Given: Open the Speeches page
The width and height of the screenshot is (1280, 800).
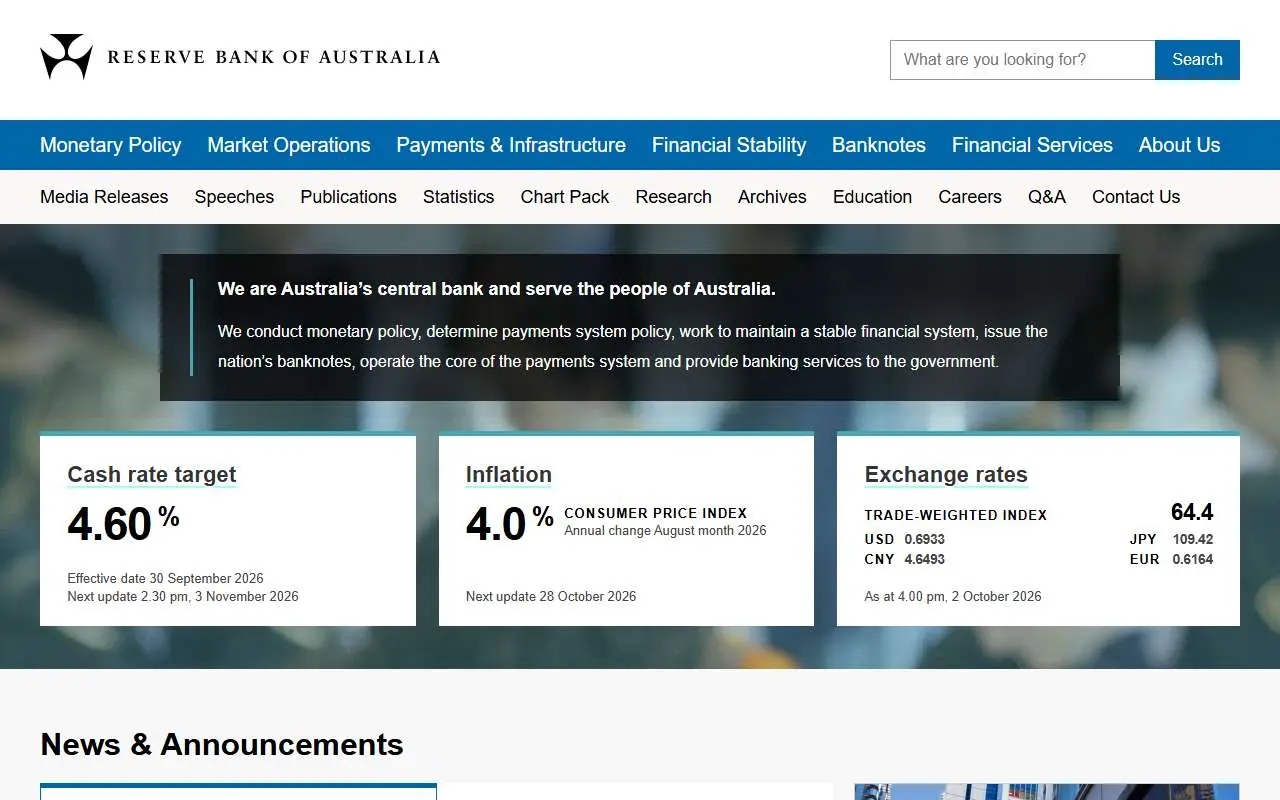Looking at the screenshot, I should coord(234,197).
